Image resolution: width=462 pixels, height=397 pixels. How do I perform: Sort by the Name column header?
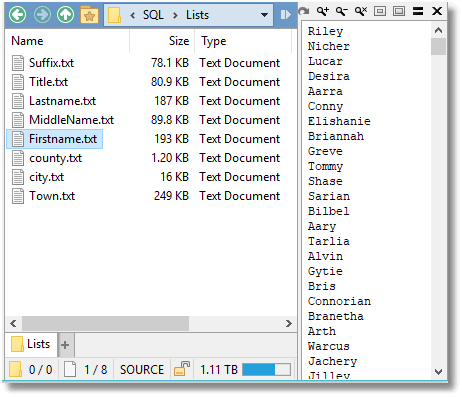coord(27,41)
